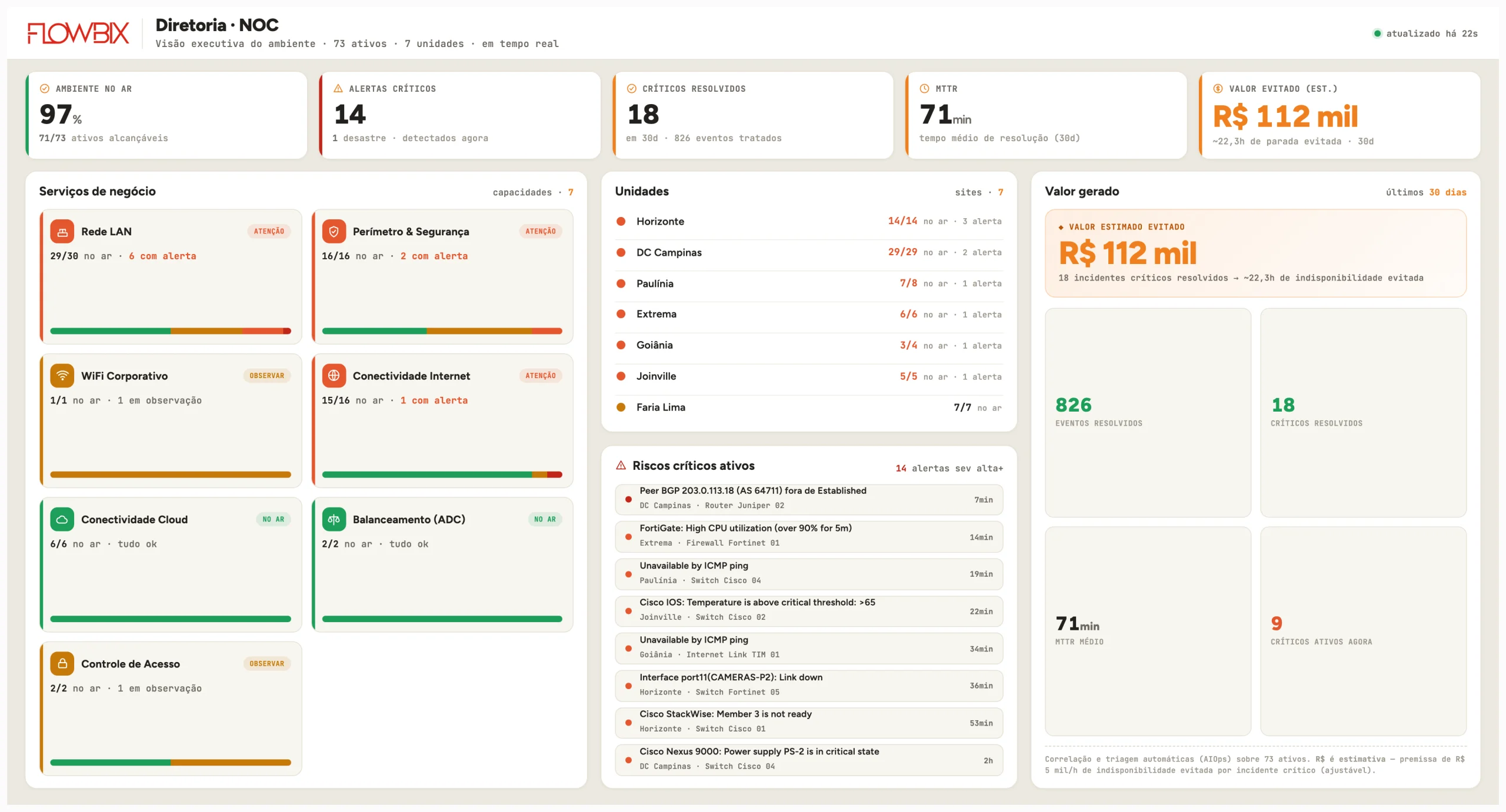Click the warning triangle beside Riscos críticos ativos

621,466
